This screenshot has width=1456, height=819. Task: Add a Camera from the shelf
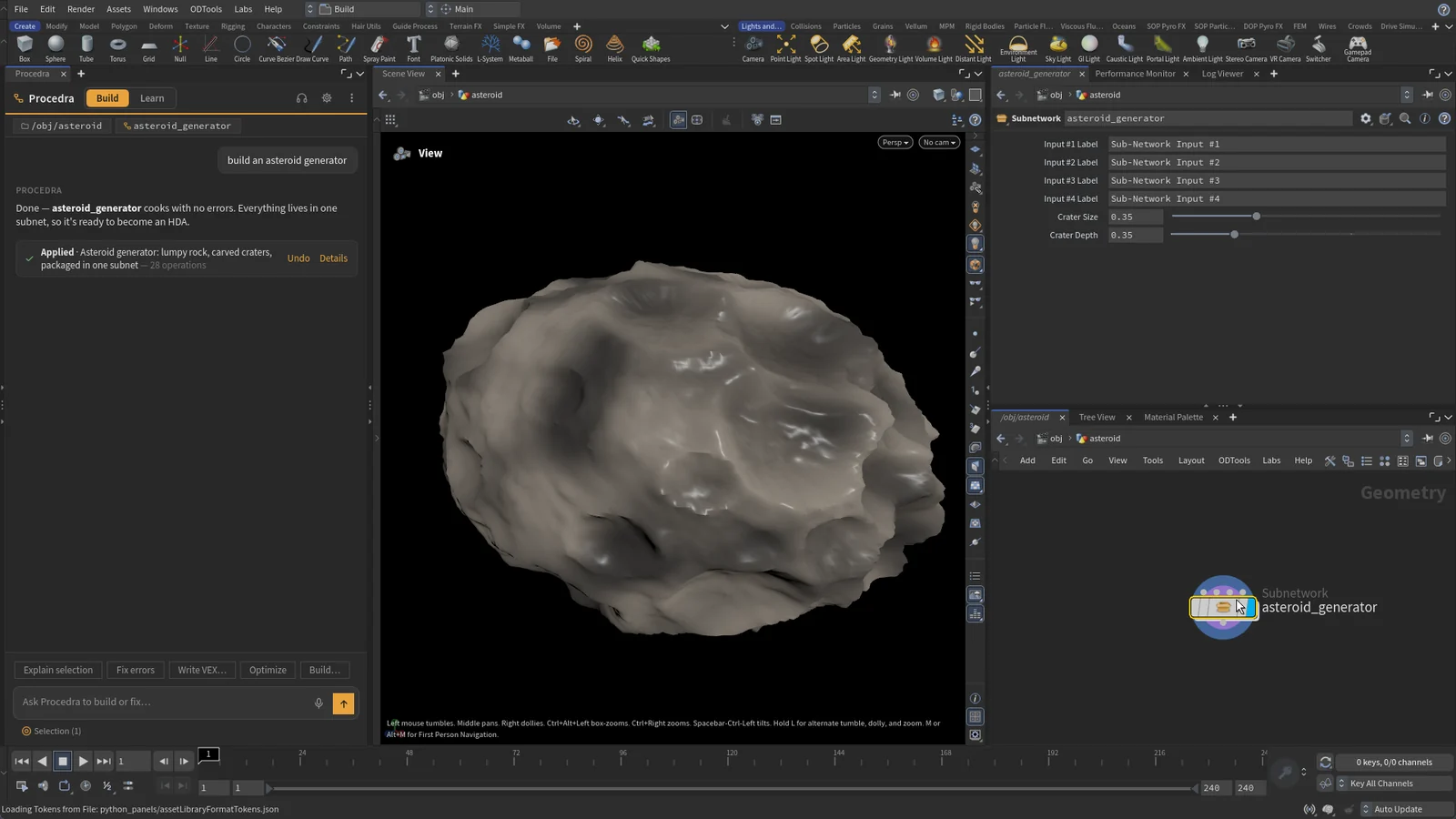pyautogui.click(x=753, y=48)
